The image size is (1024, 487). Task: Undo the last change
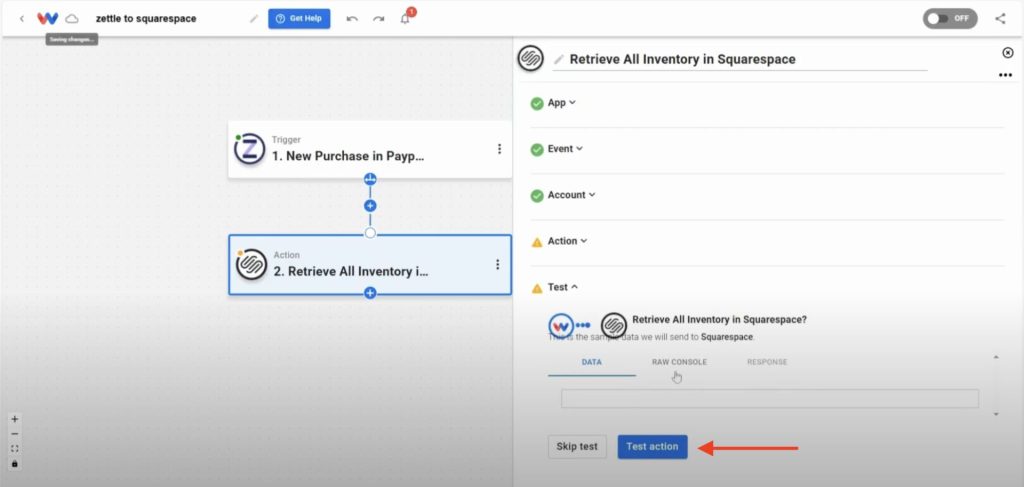pos(352,19)
